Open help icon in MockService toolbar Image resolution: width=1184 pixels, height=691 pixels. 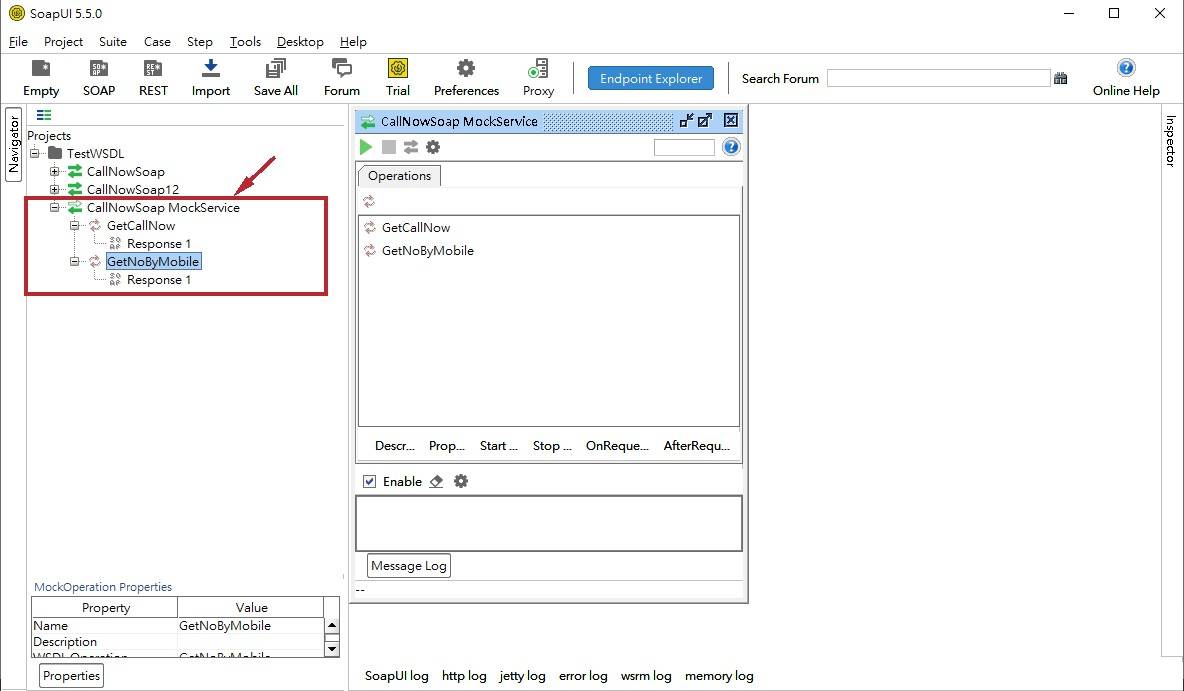point(731,147)
